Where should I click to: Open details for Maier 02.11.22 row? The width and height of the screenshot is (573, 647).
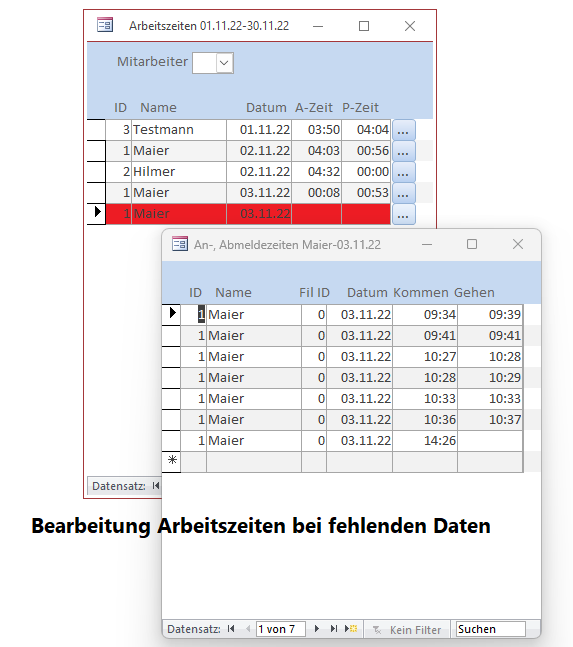(x=403, y=151)
